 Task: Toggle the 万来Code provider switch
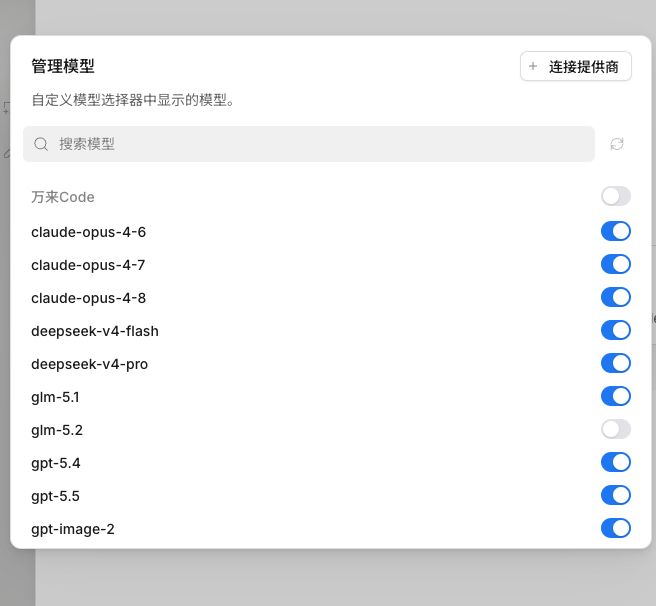tap(616, 196)
